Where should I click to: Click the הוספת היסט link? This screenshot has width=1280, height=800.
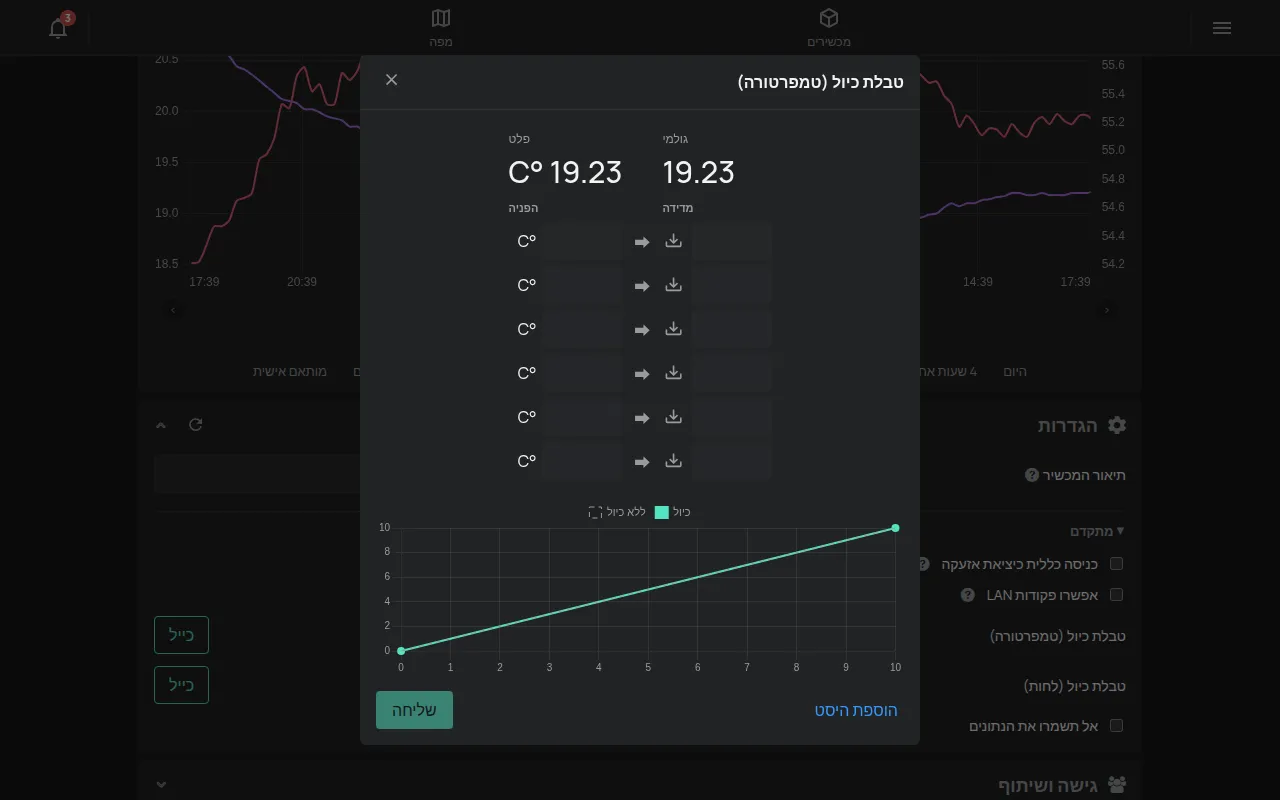tap(856, 710)
